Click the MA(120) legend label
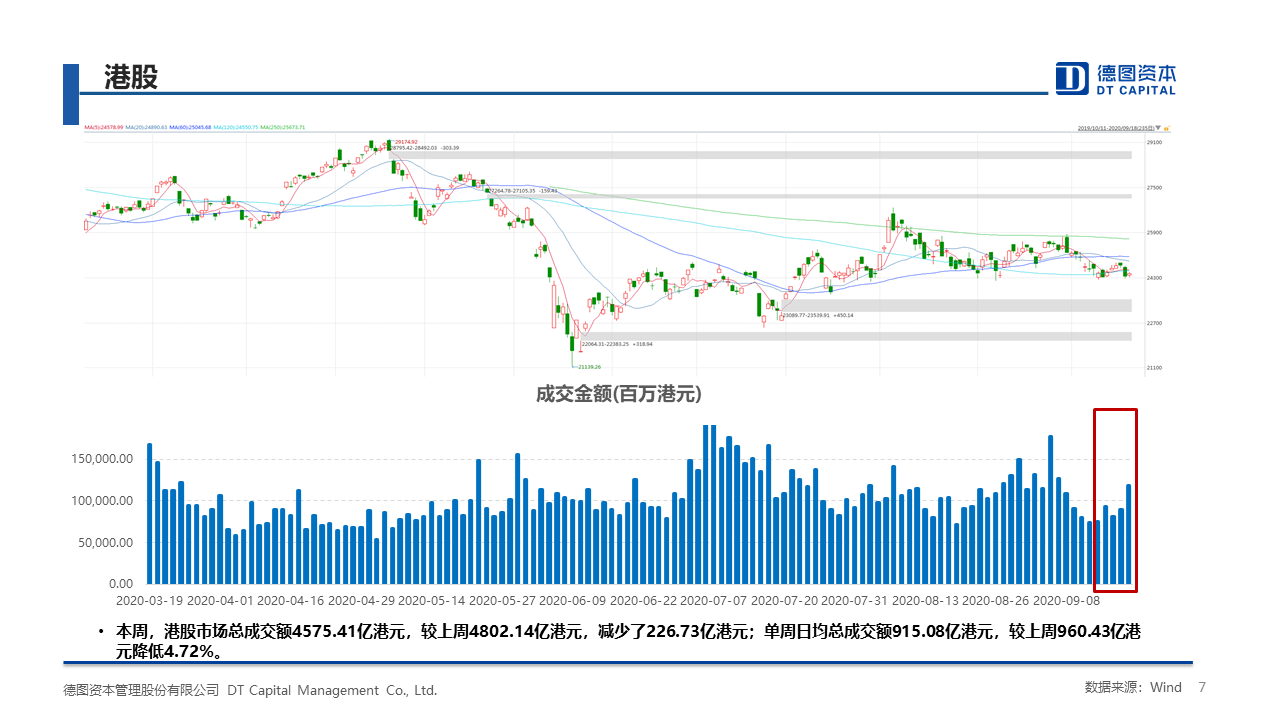Viewport: 1280px width, 720px height. coord(238,128)
